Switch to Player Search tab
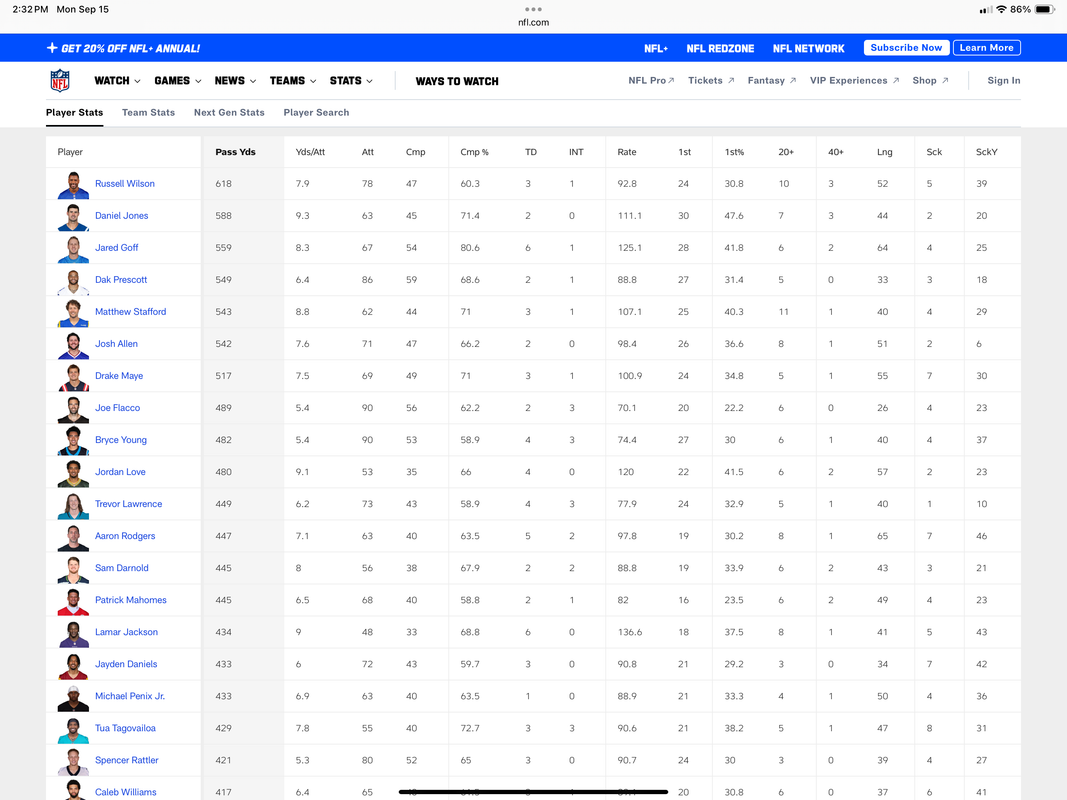Viewport: 1067px width, 800px height. pyautogui.click(x=316, y=112)
